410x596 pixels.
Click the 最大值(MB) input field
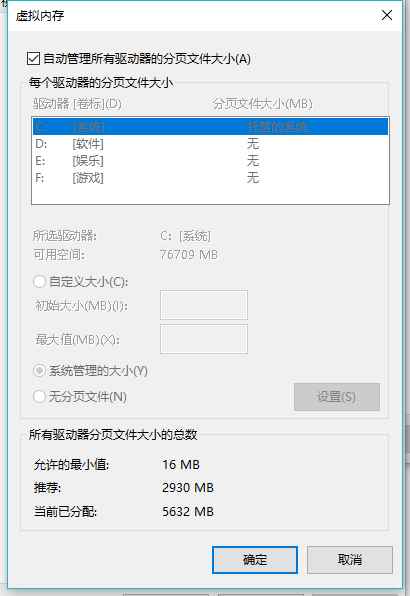point(204,339)
